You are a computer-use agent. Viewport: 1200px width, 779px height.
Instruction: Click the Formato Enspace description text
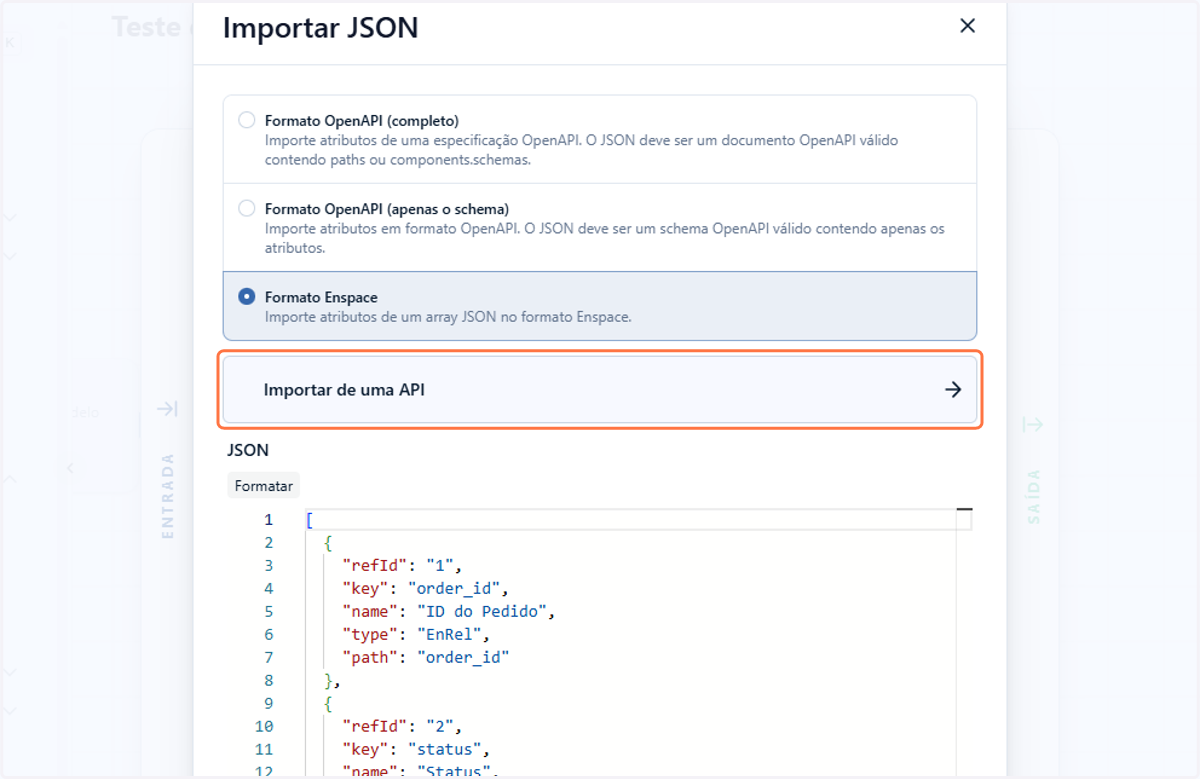click(x=448, y=317)
